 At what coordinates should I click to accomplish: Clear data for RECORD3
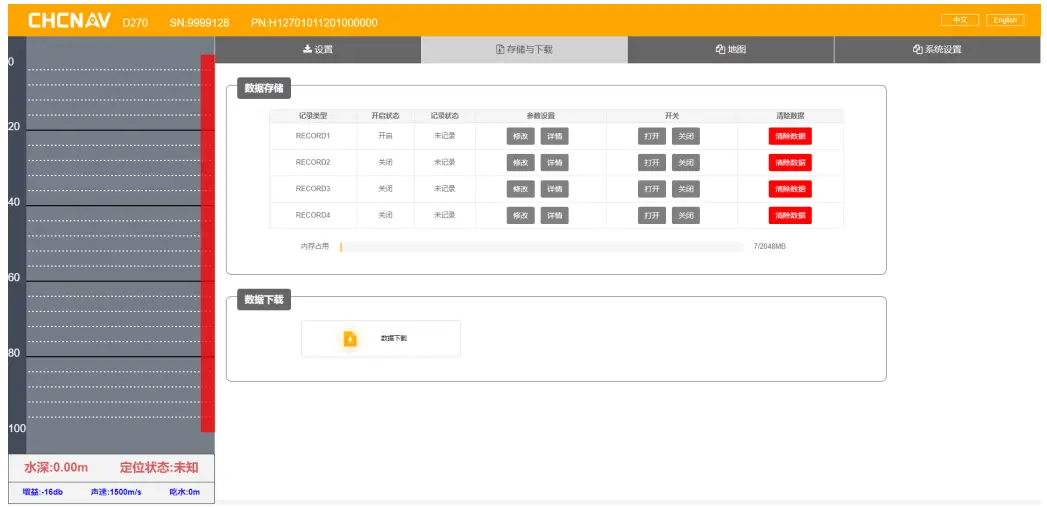tap(790, 189)
